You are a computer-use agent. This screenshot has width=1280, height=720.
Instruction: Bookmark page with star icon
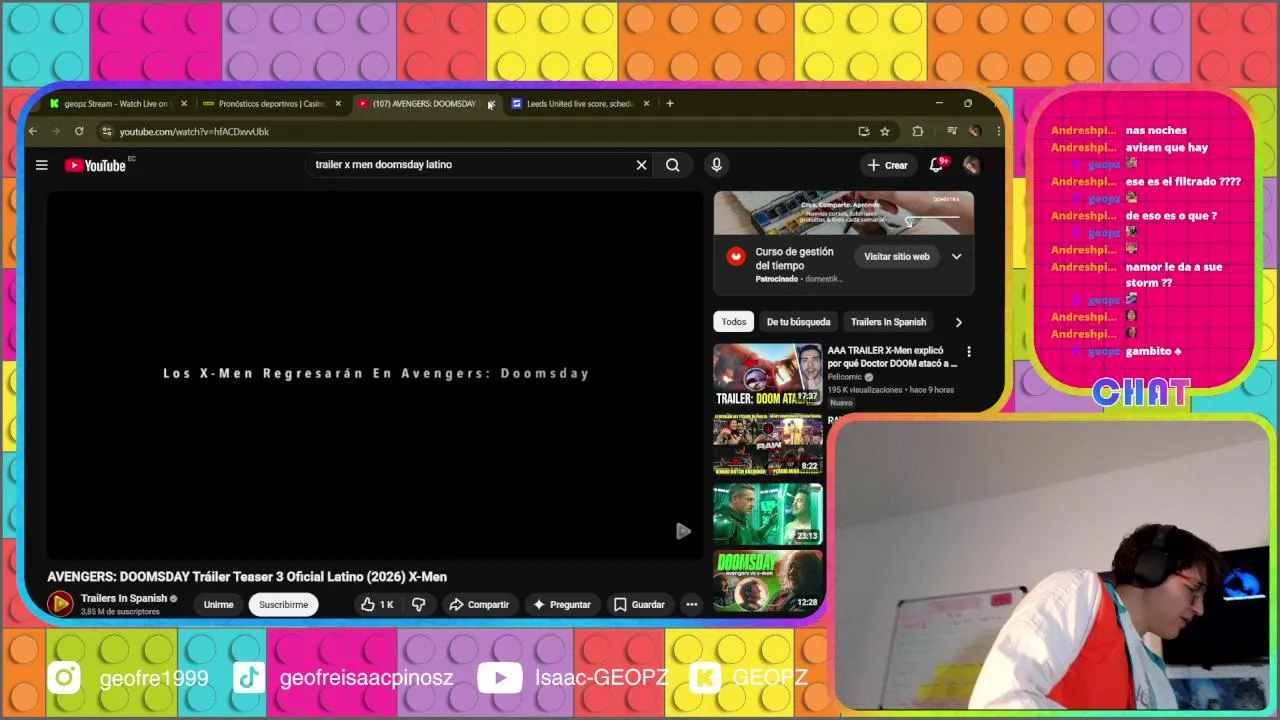point(885,131)
